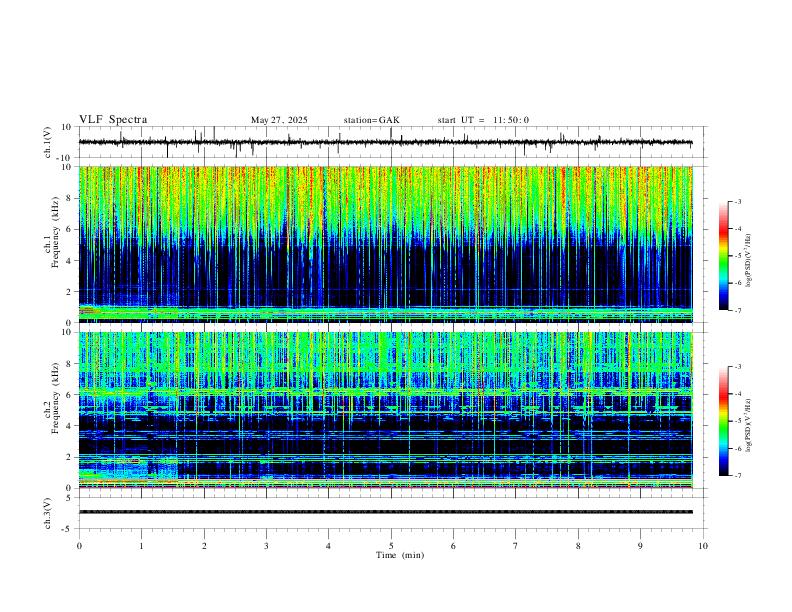The width and height of the screenshot is (792, 612).
Task: Click the 6 kHz tick on ch.1 frequency axis
Action: click(x=69, y=229)
